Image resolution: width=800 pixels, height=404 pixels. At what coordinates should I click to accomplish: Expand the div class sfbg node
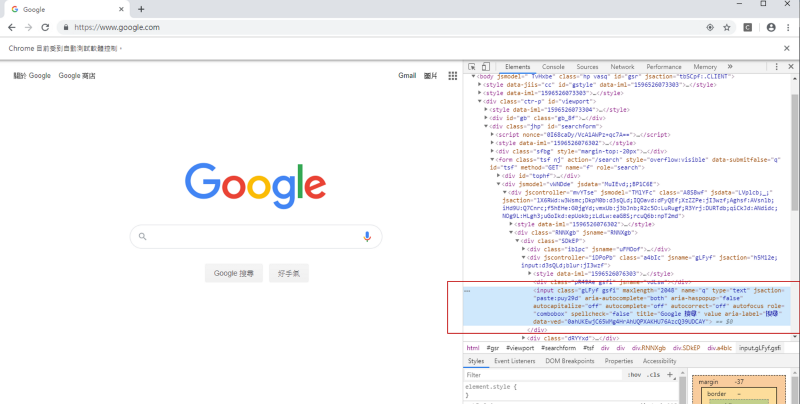492,152
